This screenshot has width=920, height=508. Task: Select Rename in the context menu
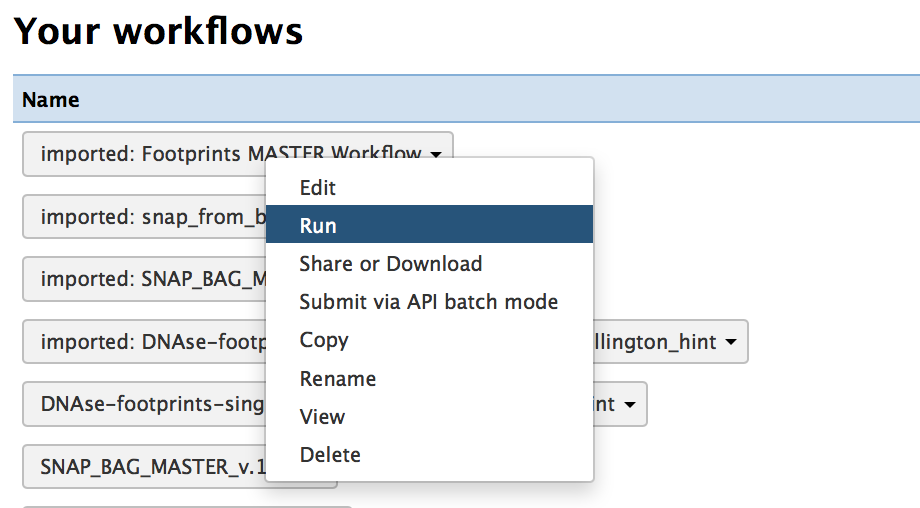[x=429, y=378]
